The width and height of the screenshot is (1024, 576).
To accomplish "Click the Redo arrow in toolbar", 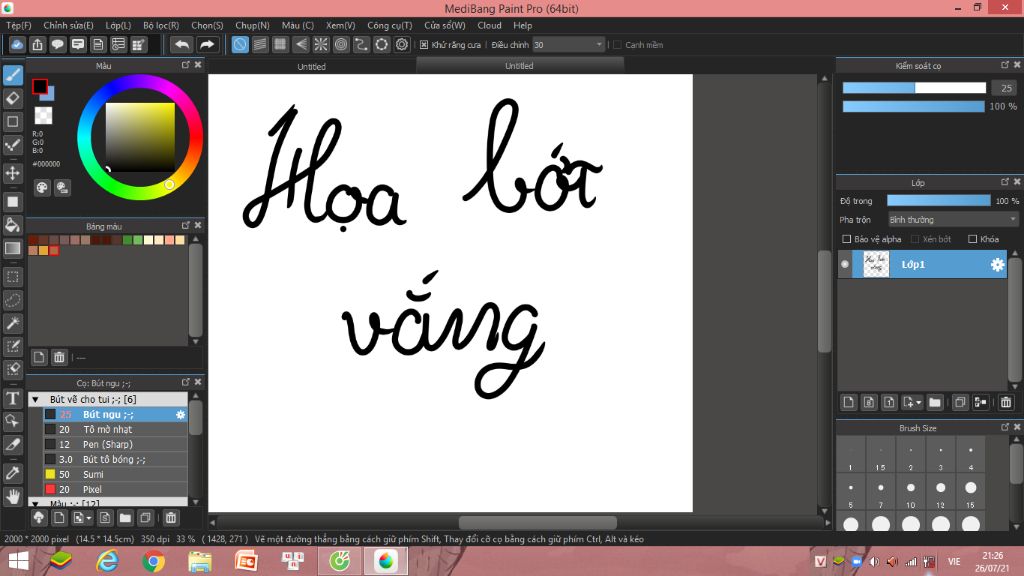I will [x=206, y=44].
